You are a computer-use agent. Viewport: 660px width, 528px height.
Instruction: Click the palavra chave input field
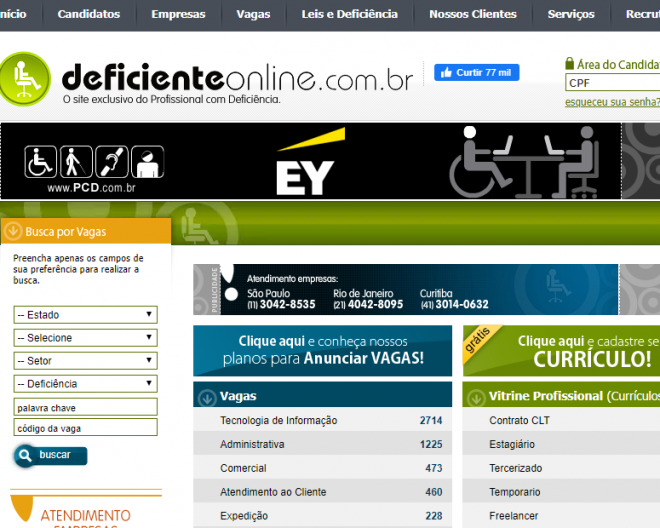(85, 407)
